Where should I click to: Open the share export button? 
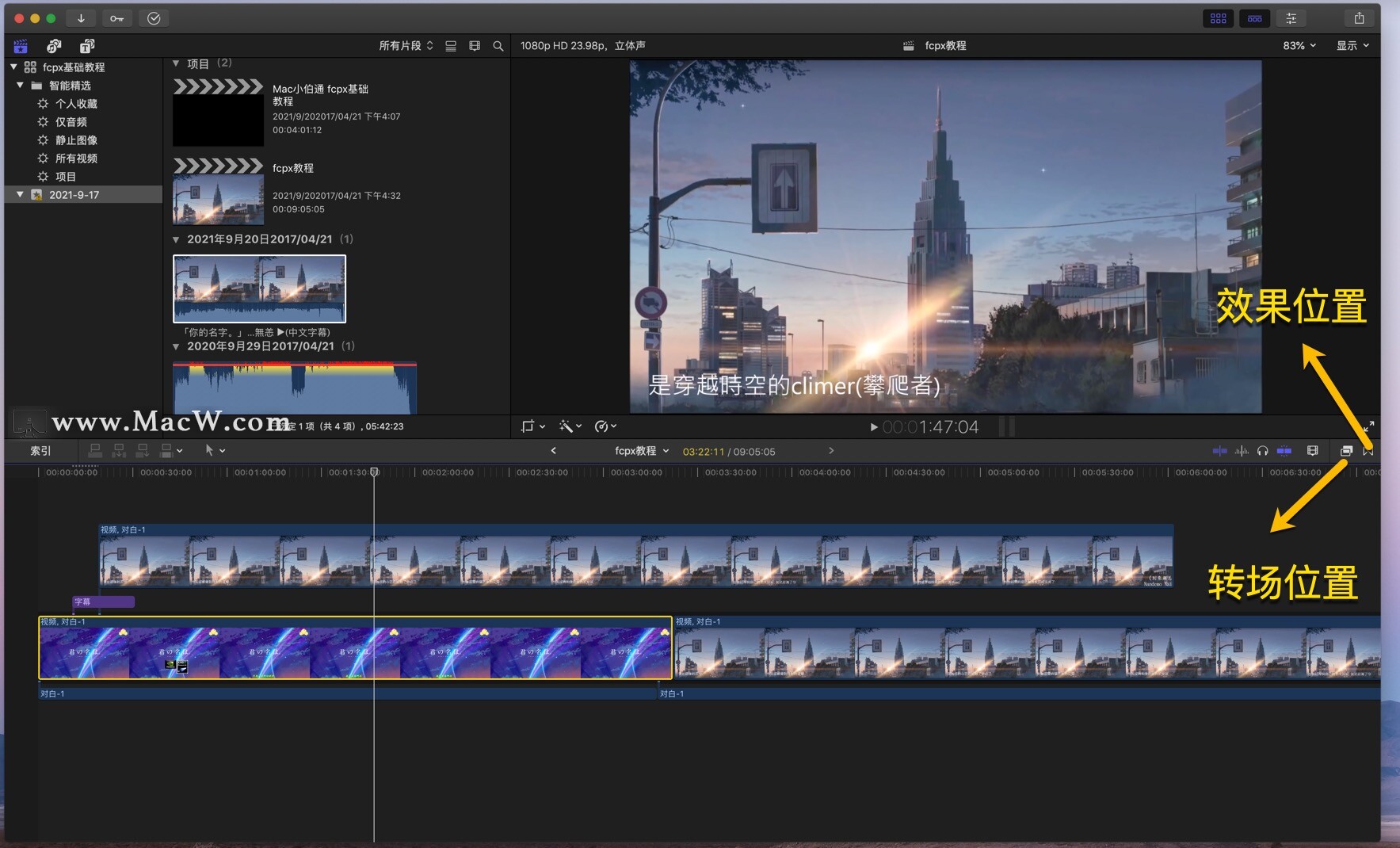(1359, 18)
